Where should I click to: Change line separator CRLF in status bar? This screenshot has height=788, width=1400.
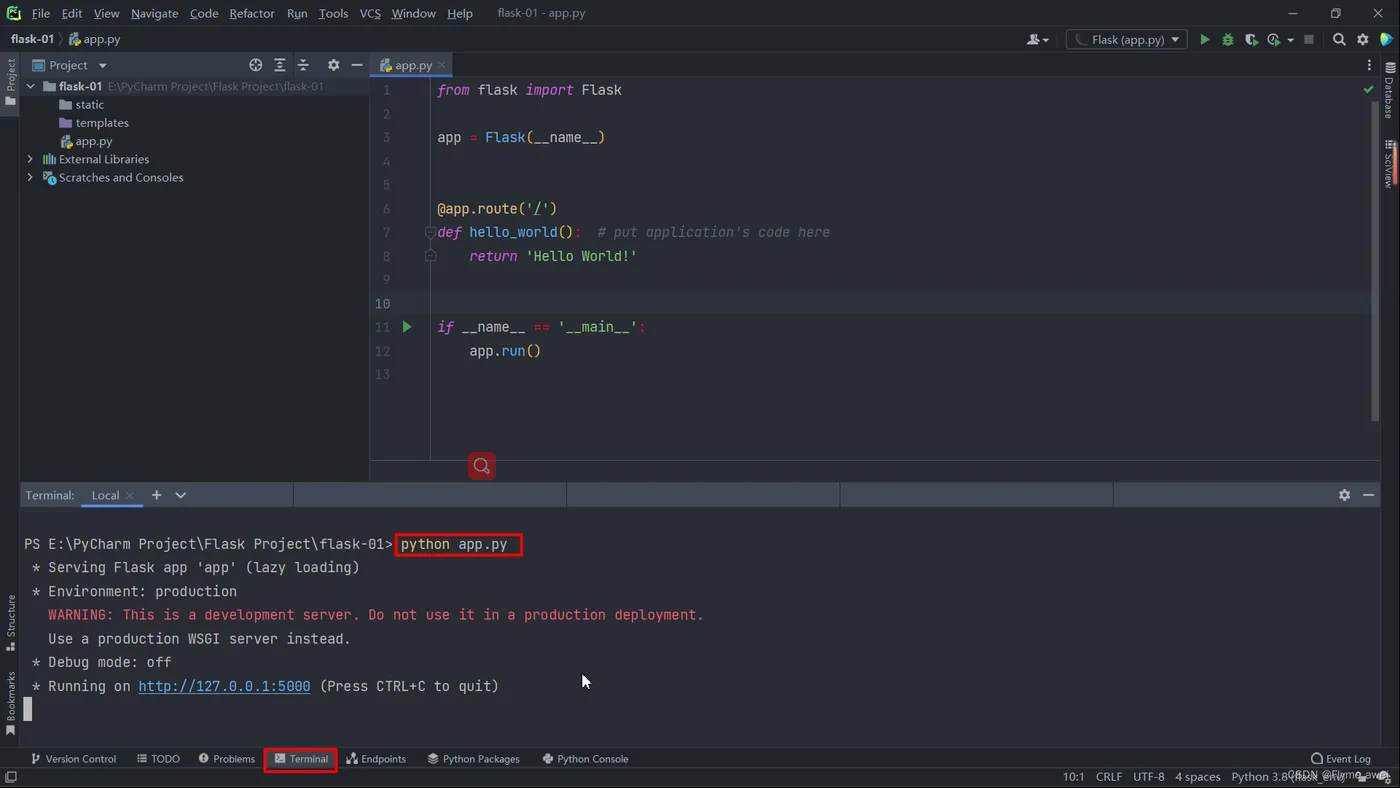(1109, 777)
